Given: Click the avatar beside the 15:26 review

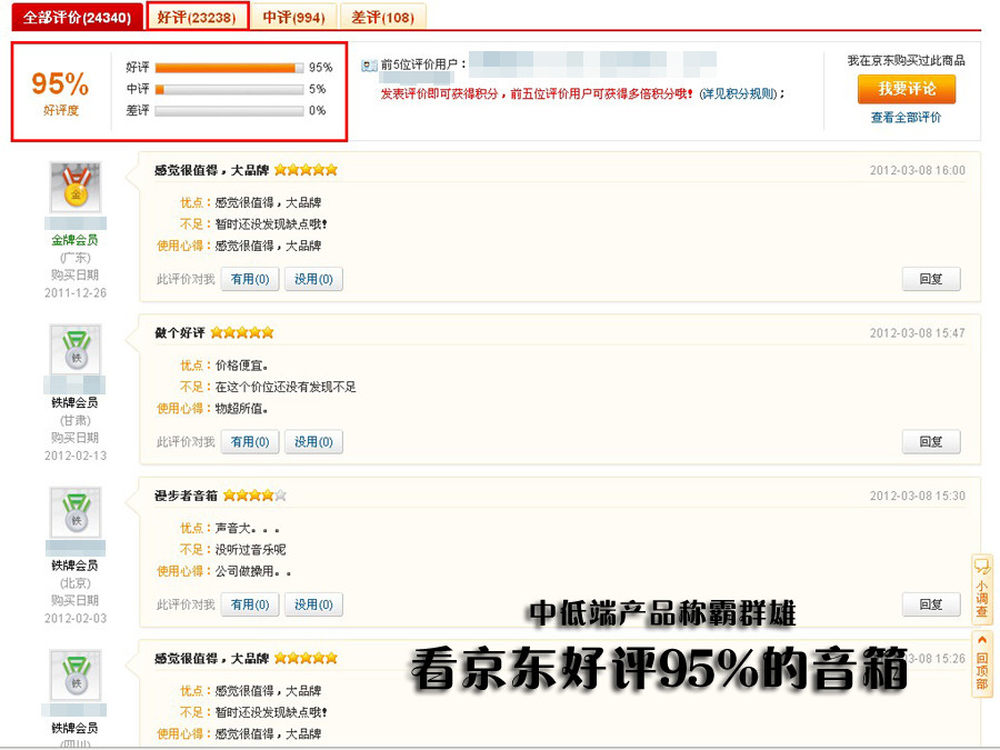Looking at the screenshot, I should 76,675.
